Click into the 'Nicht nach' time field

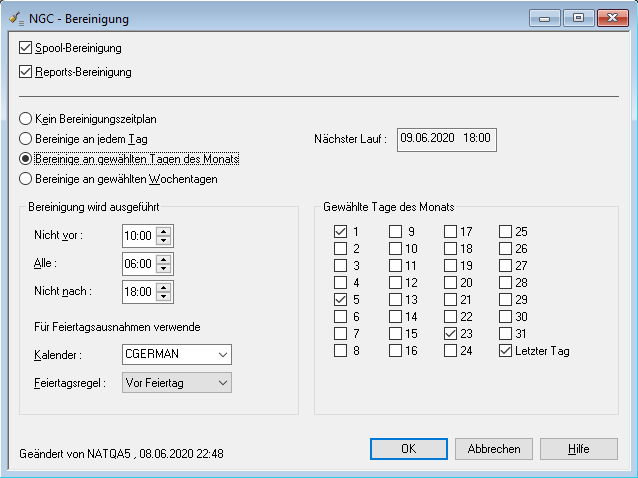pos(138,292)
